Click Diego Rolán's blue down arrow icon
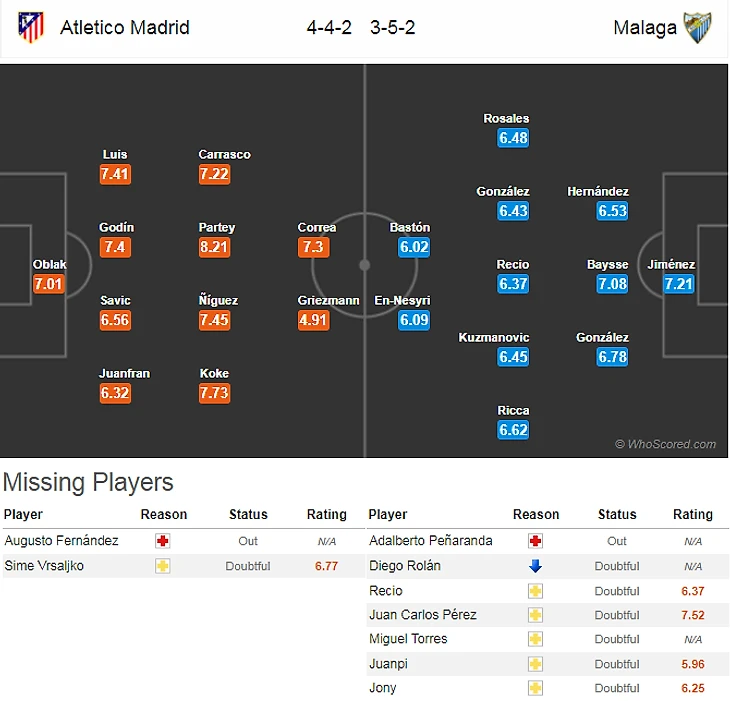Image resolution: width=730 pixels, height=701 pixels. pyautogui.click(x=535, y=566)
